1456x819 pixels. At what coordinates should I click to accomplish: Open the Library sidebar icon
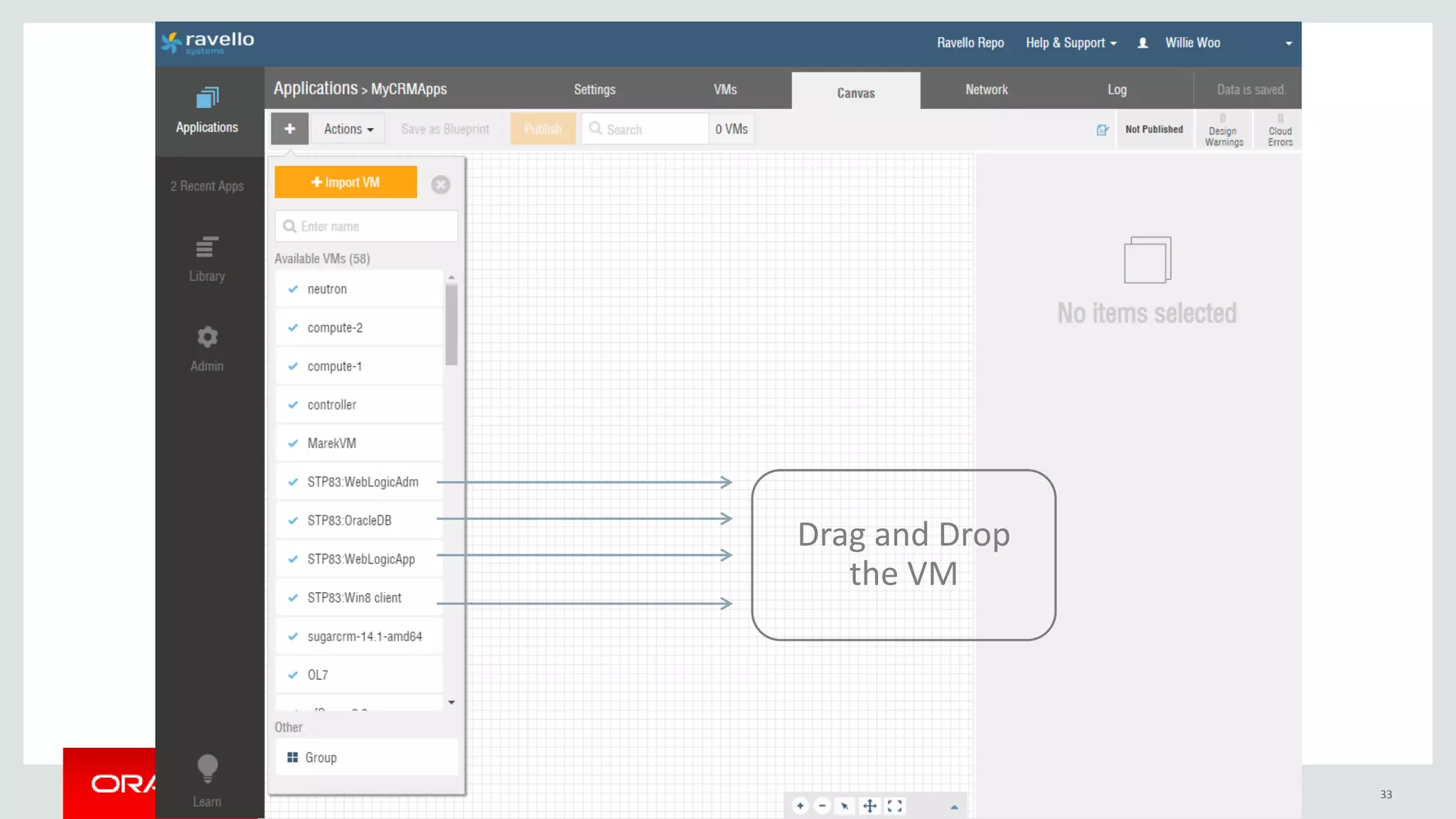[x=207, y=247]
